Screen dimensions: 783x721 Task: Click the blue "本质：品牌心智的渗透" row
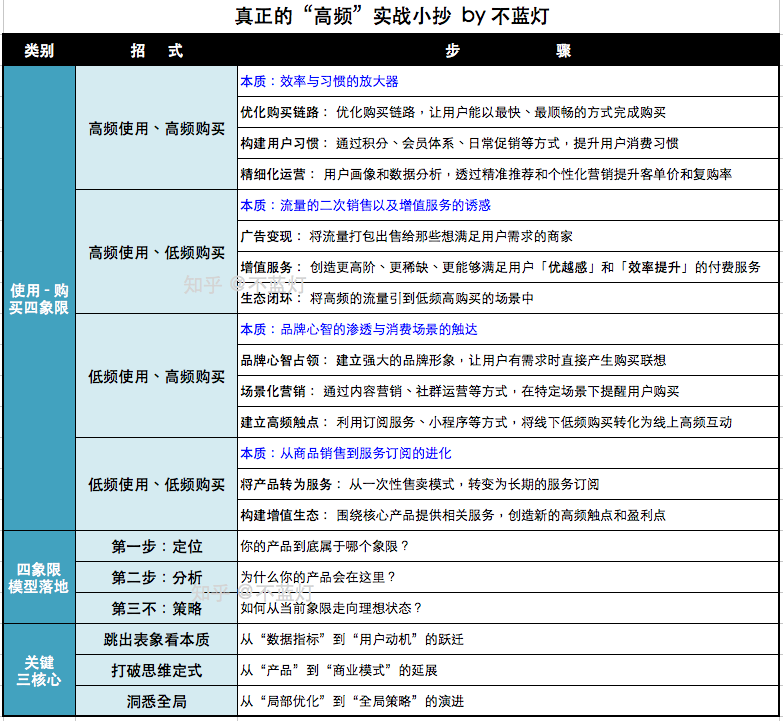[x=358, y=329]
